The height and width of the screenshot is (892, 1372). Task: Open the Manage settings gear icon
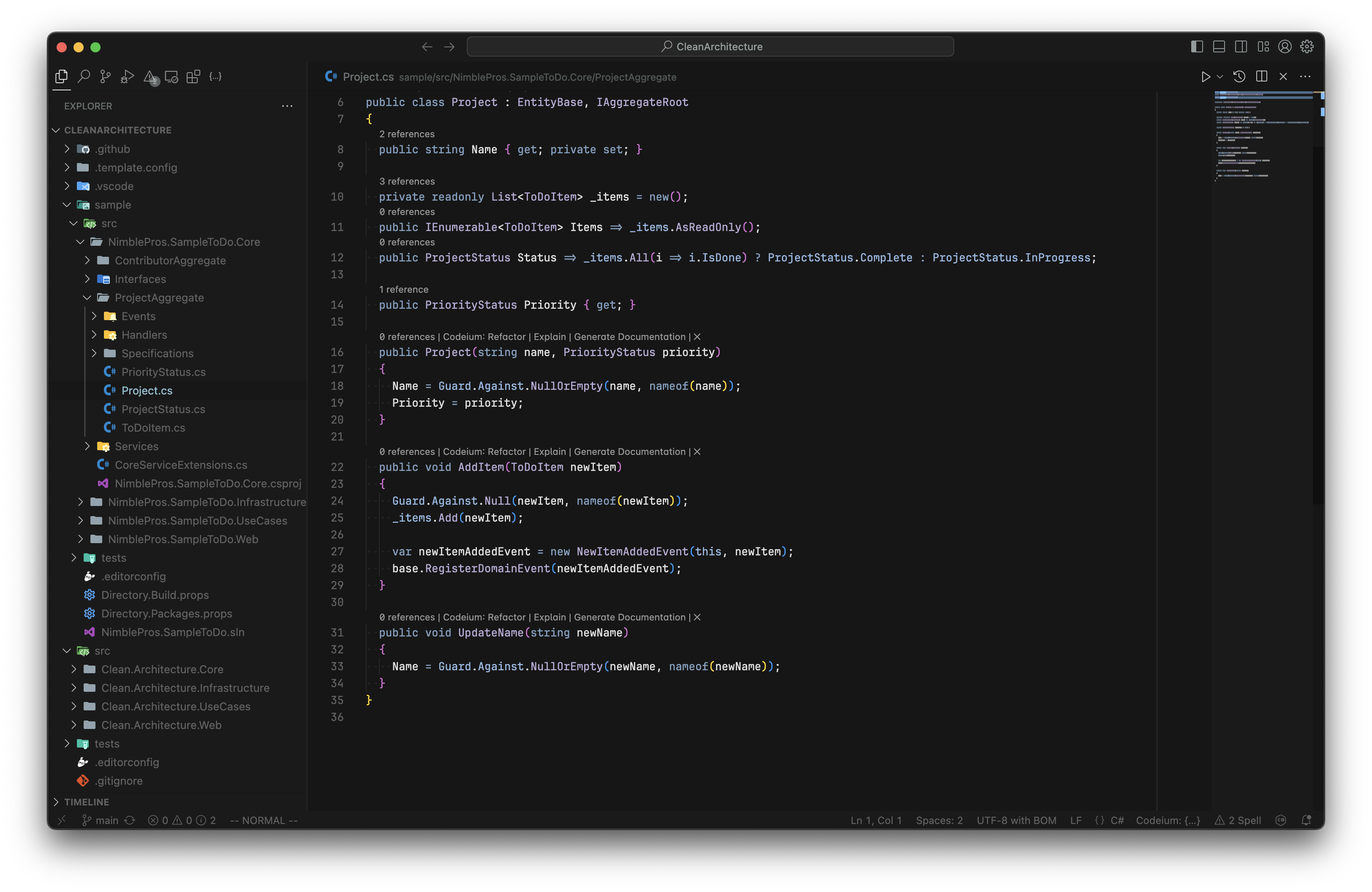point(1307,47)
